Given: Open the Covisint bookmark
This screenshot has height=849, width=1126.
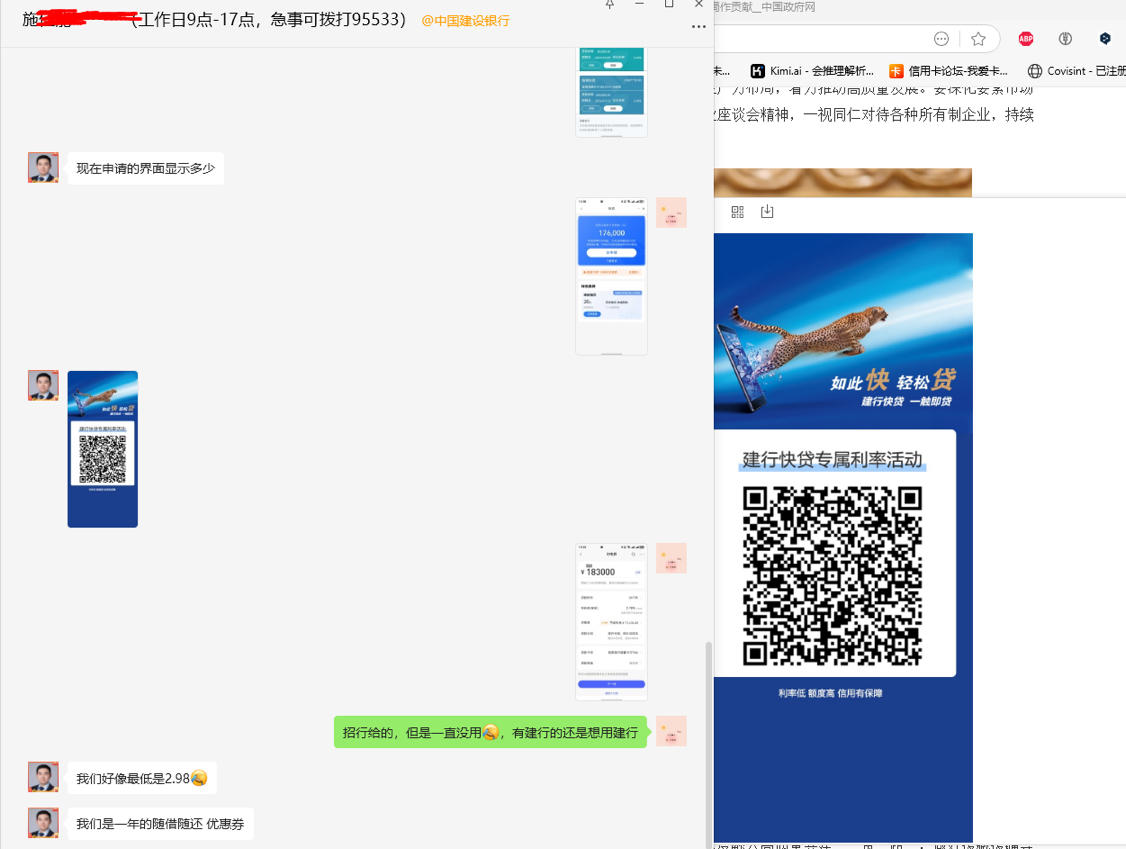Looking at the screenshot, I should point(1076,71).
